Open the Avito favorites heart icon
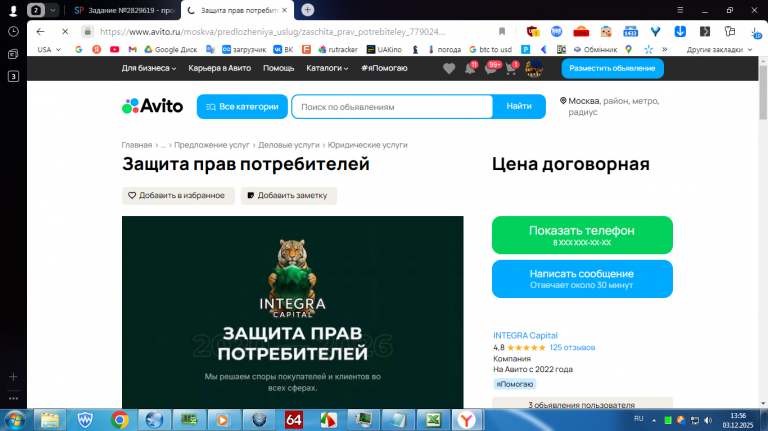 click(x=449, y=69)
